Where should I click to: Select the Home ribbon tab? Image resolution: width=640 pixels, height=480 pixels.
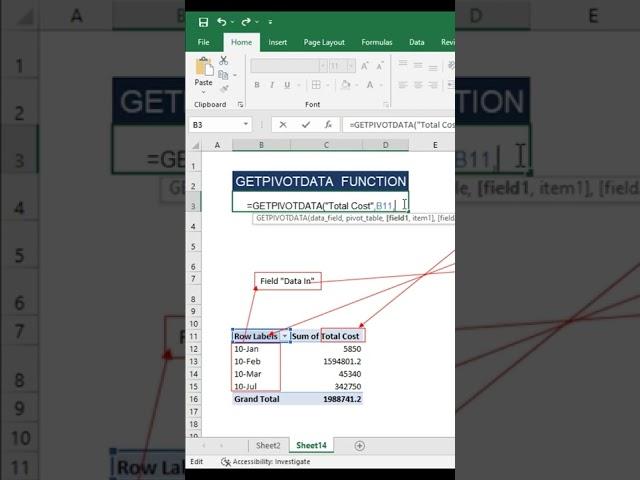241,42
